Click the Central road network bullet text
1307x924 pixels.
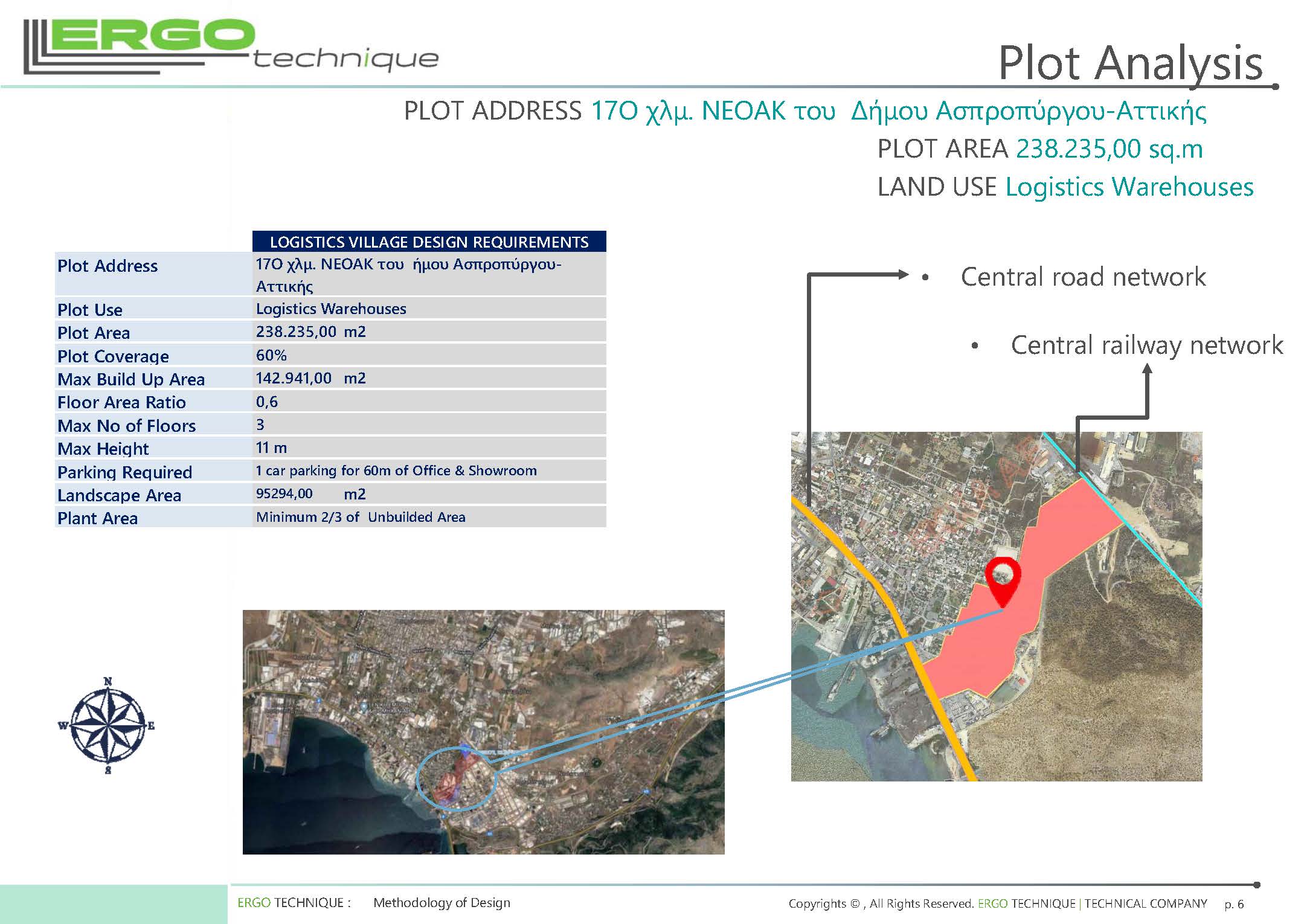click(1083, 277)
